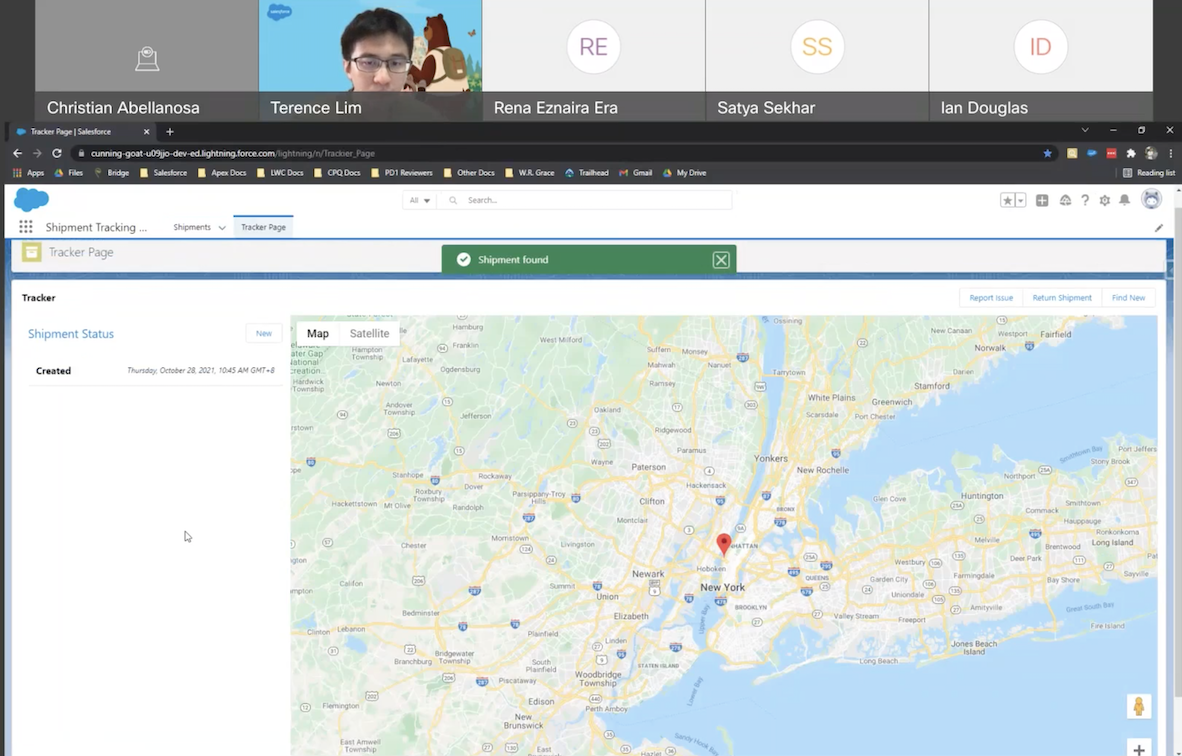The image size is (1182, 756).
Task: Switch map to Satellite view
Action: [369, 333]
